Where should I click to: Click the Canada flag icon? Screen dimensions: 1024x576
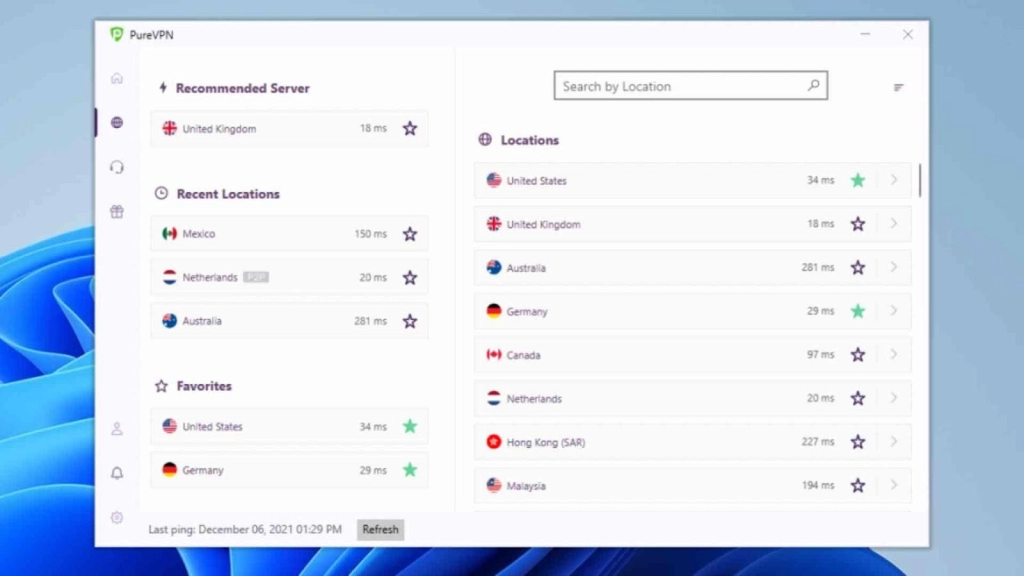point(494,355)
